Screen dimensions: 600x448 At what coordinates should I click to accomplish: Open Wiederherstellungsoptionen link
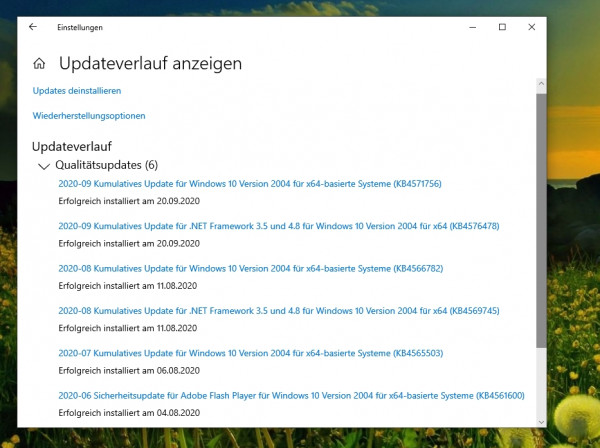[89, 116]
